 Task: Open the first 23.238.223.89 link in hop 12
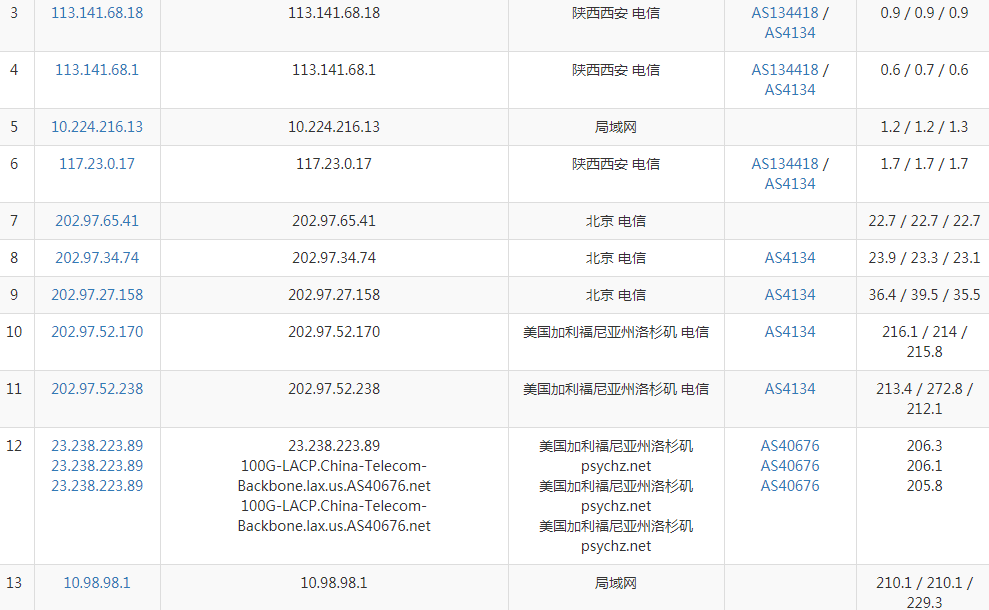(x=97, y=446)
